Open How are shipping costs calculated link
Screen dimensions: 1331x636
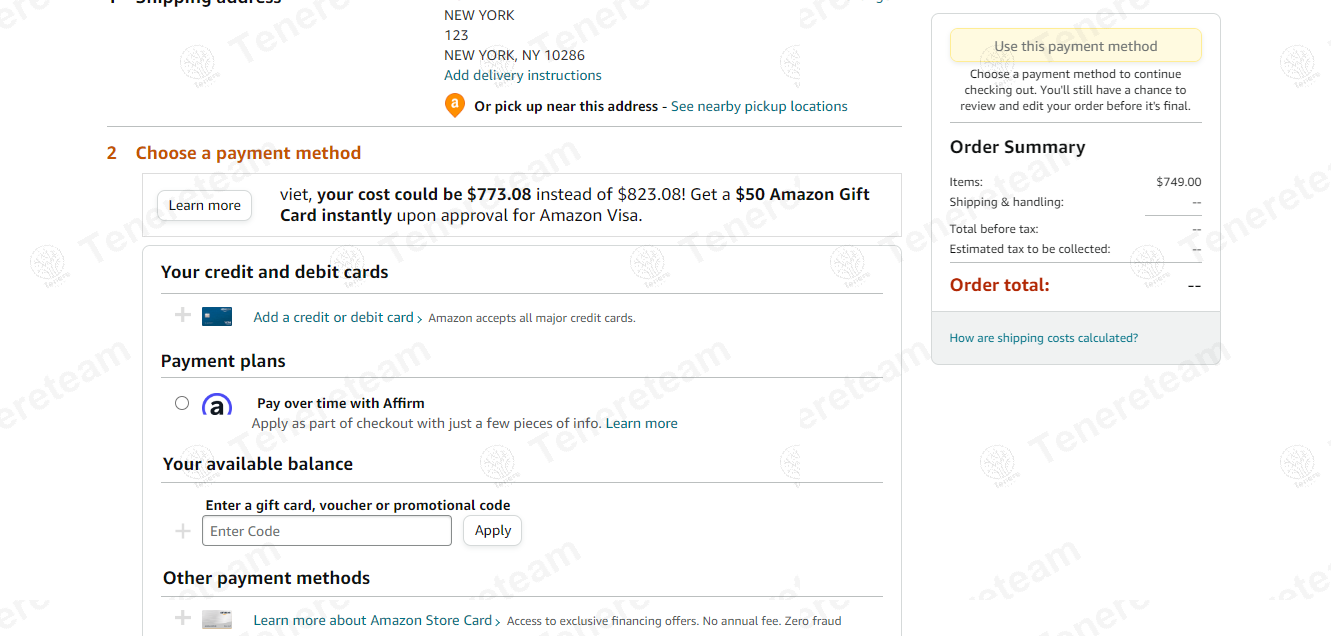pos(1043,338)
